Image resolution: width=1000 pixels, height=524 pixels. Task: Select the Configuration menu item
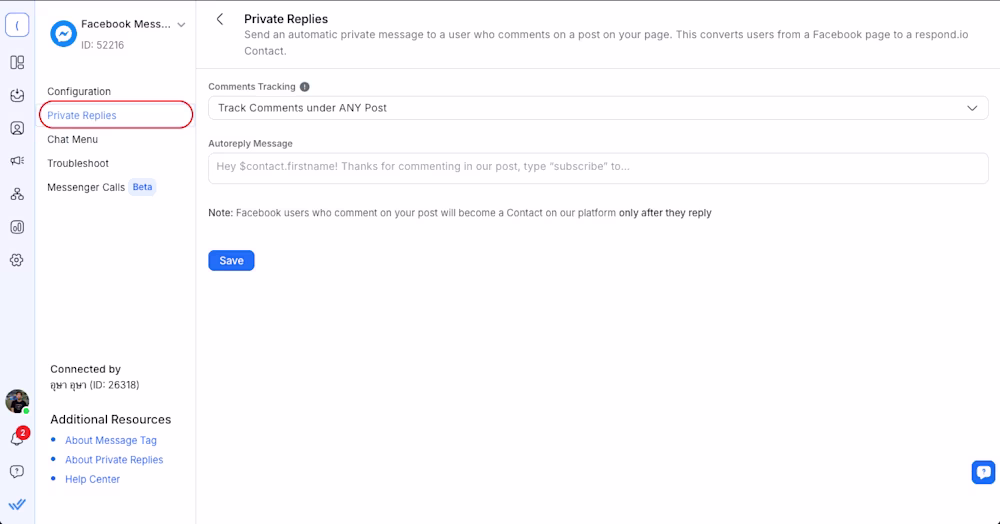(x=79, y=92)
